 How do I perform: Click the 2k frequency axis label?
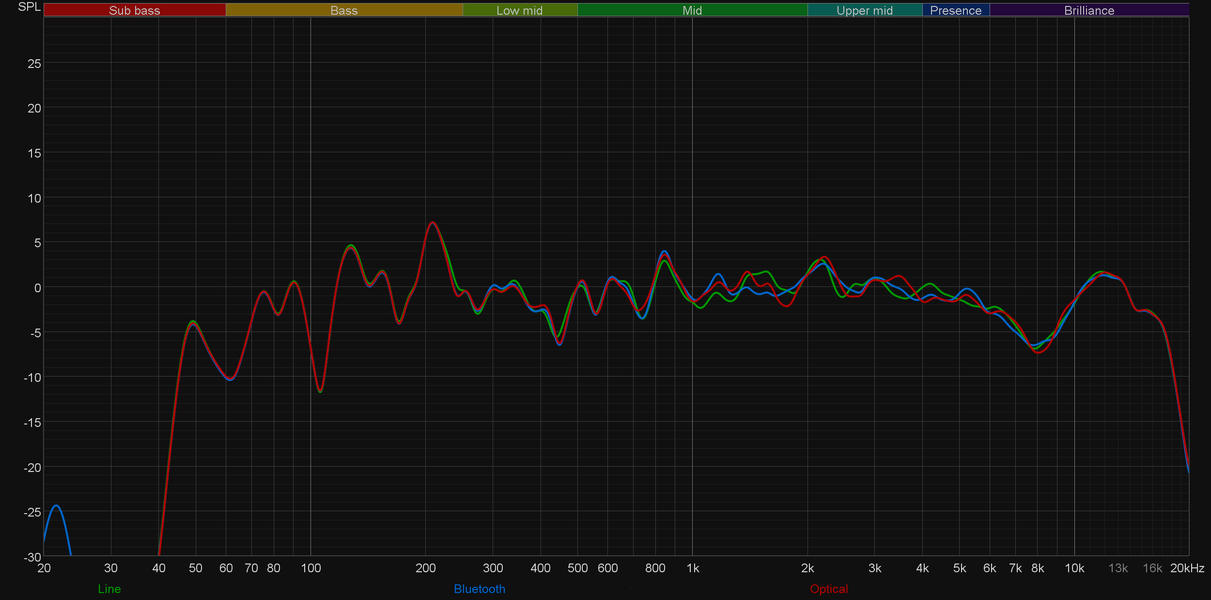[x=808, y=568]
